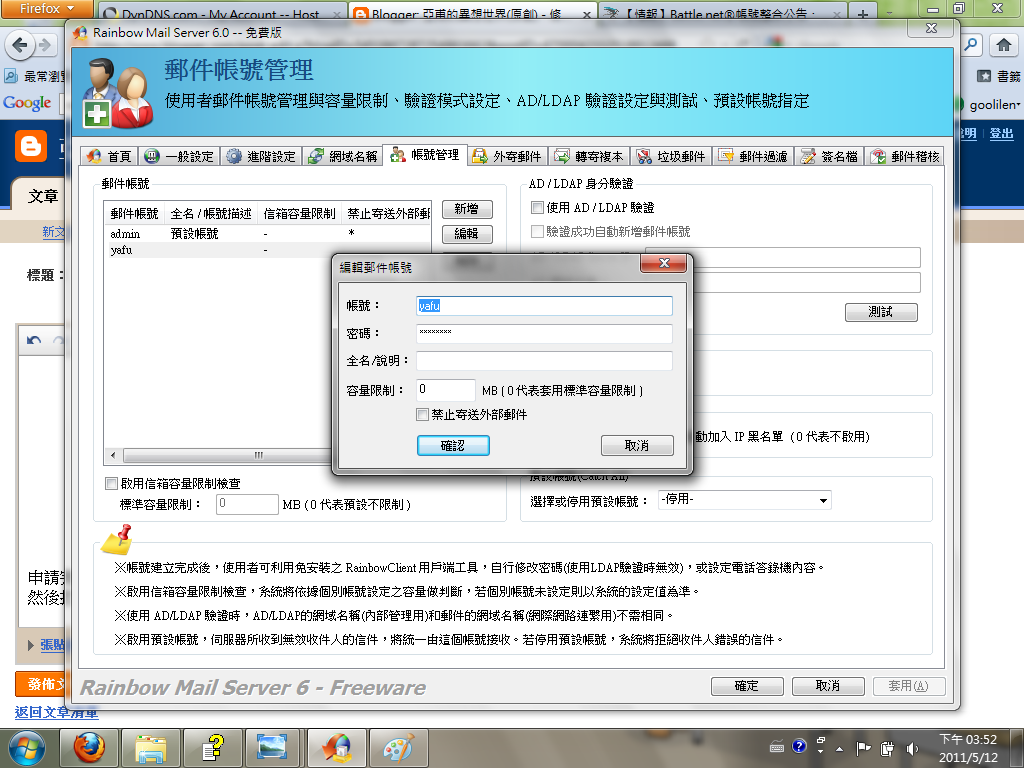
Task: Open the 選擇或停用預設帳號 dropdown
Action: click(x=744, y=500)
